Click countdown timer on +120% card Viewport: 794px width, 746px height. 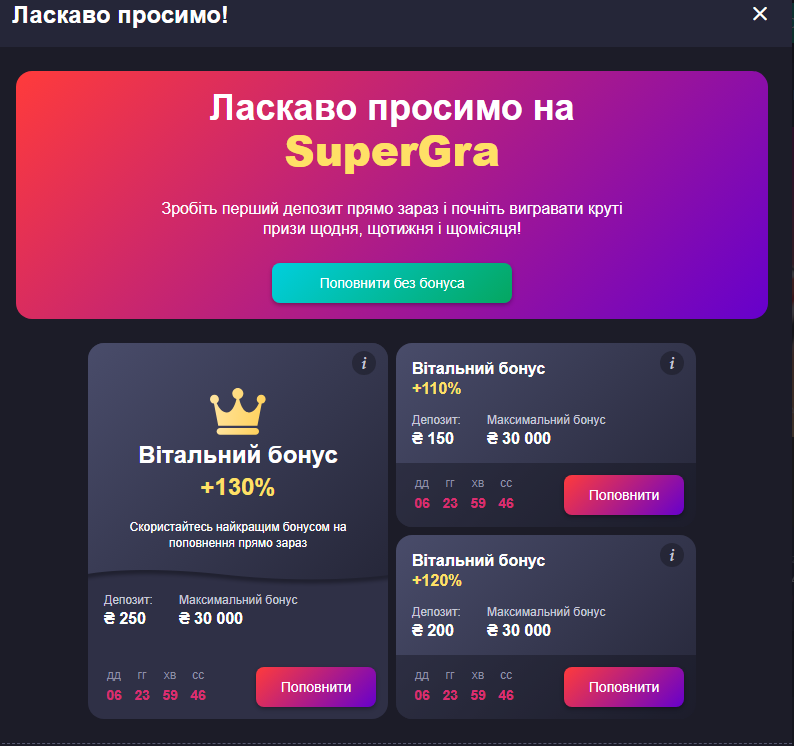pos(464,686)
